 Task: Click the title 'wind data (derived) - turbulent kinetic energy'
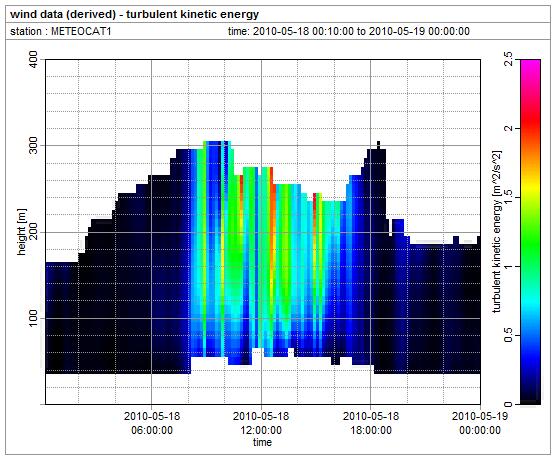point(134,14)
